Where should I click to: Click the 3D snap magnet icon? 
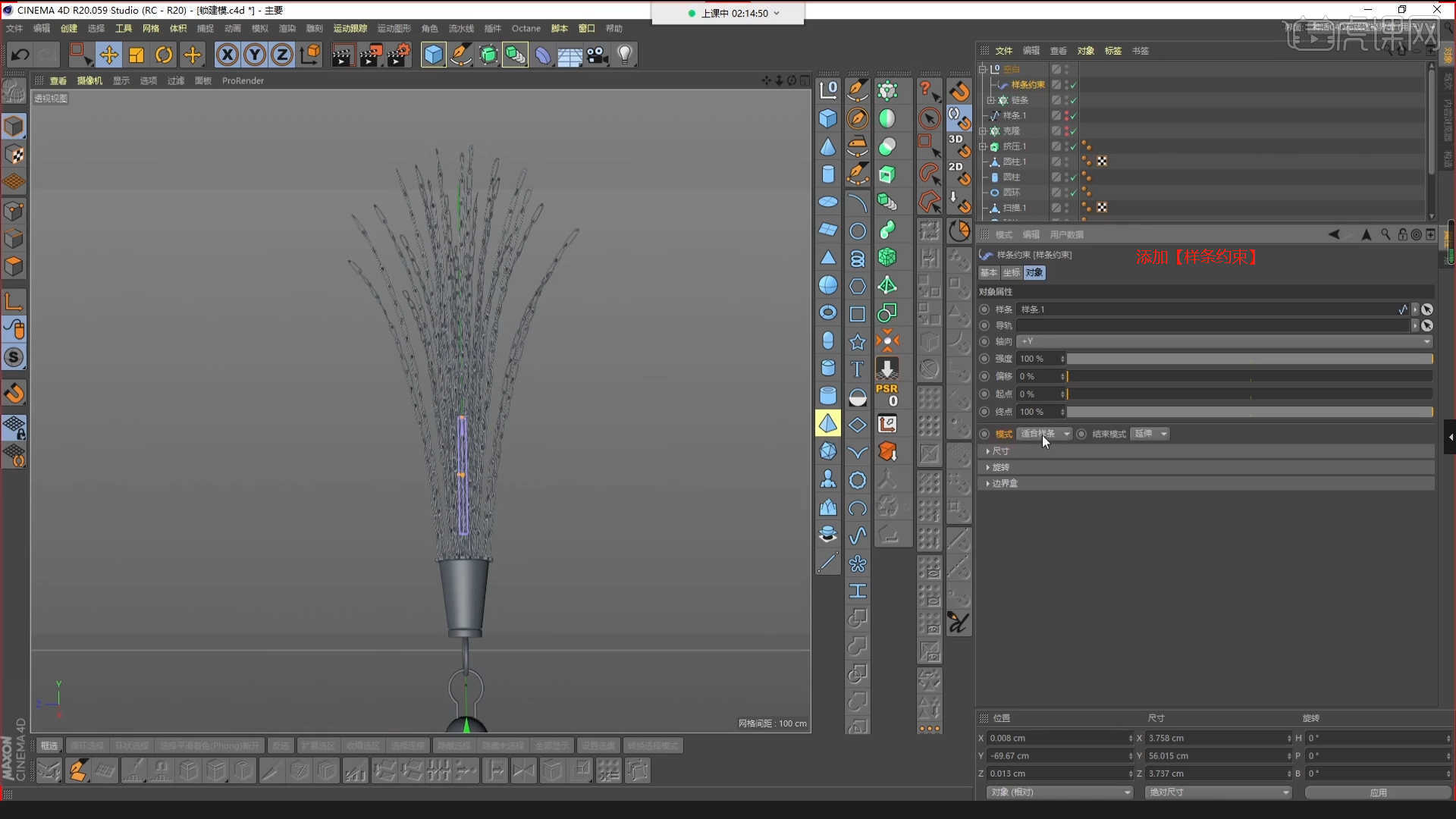[x=959, y=146]
